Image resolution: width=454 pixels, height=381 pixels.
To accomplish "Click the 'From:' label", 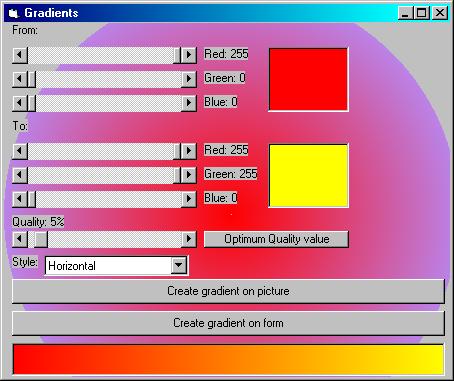I will coord(25,30).
